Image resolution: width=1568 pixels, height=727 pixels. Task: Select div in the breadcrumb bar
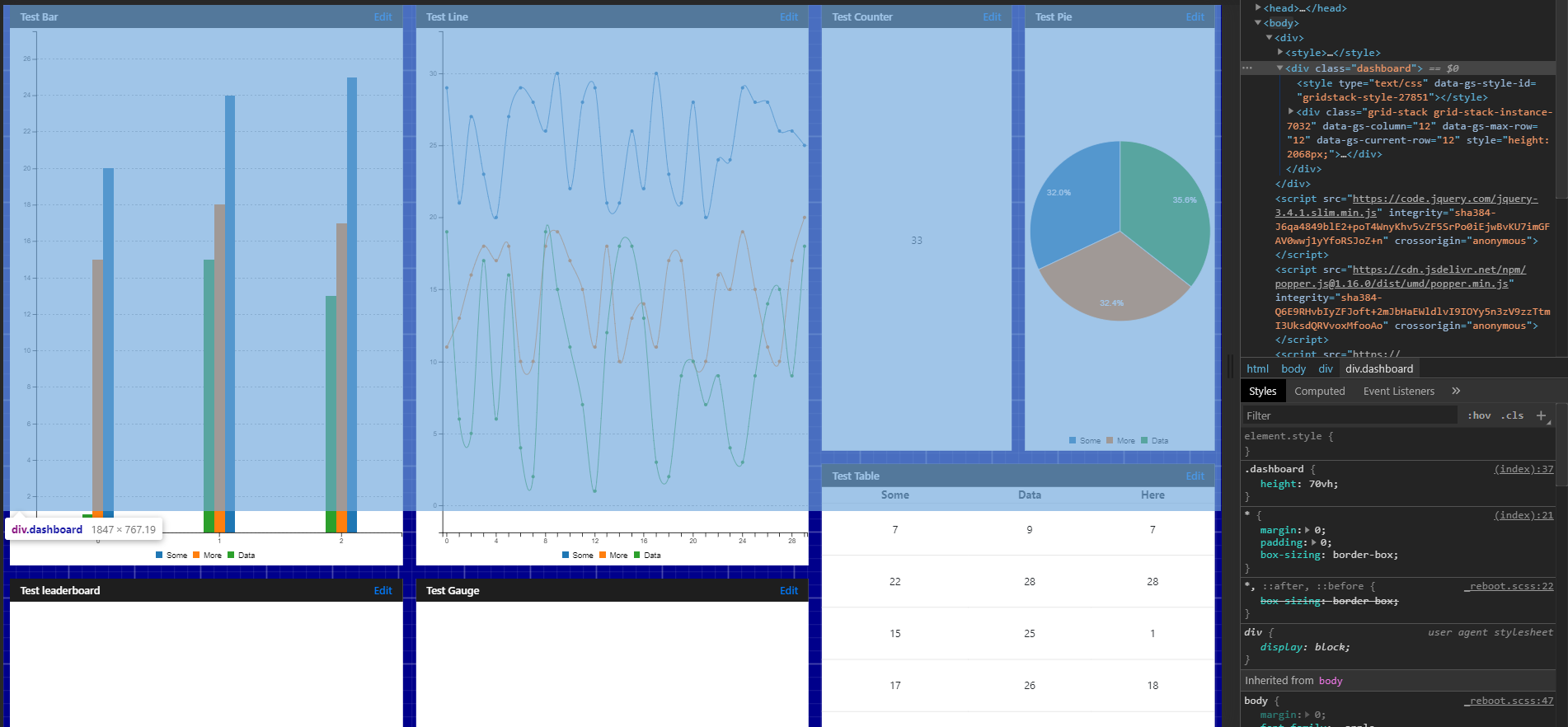click(x=1326, y=368)
